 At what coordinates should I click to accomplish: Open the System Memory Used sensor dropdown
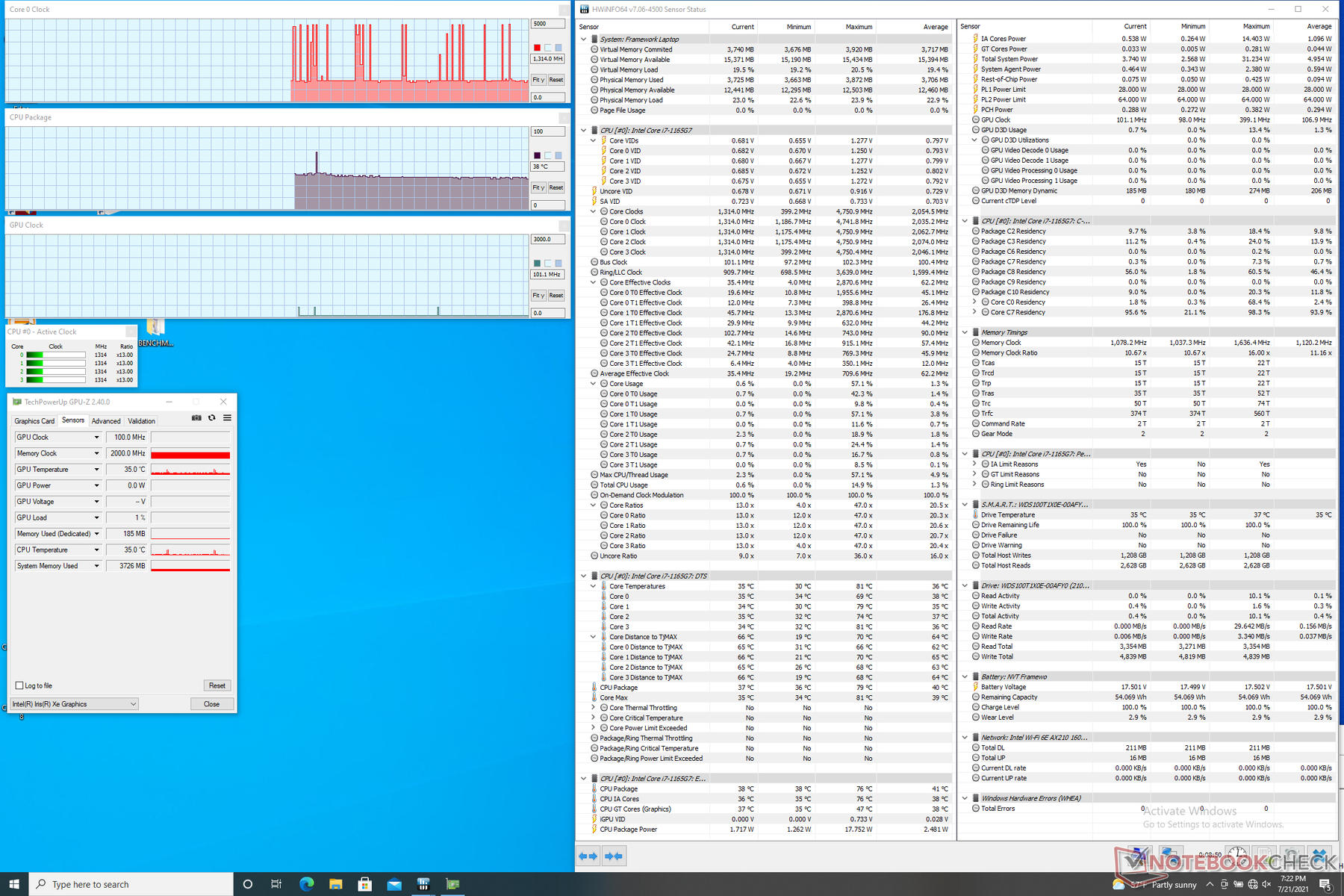pos(96,566)
